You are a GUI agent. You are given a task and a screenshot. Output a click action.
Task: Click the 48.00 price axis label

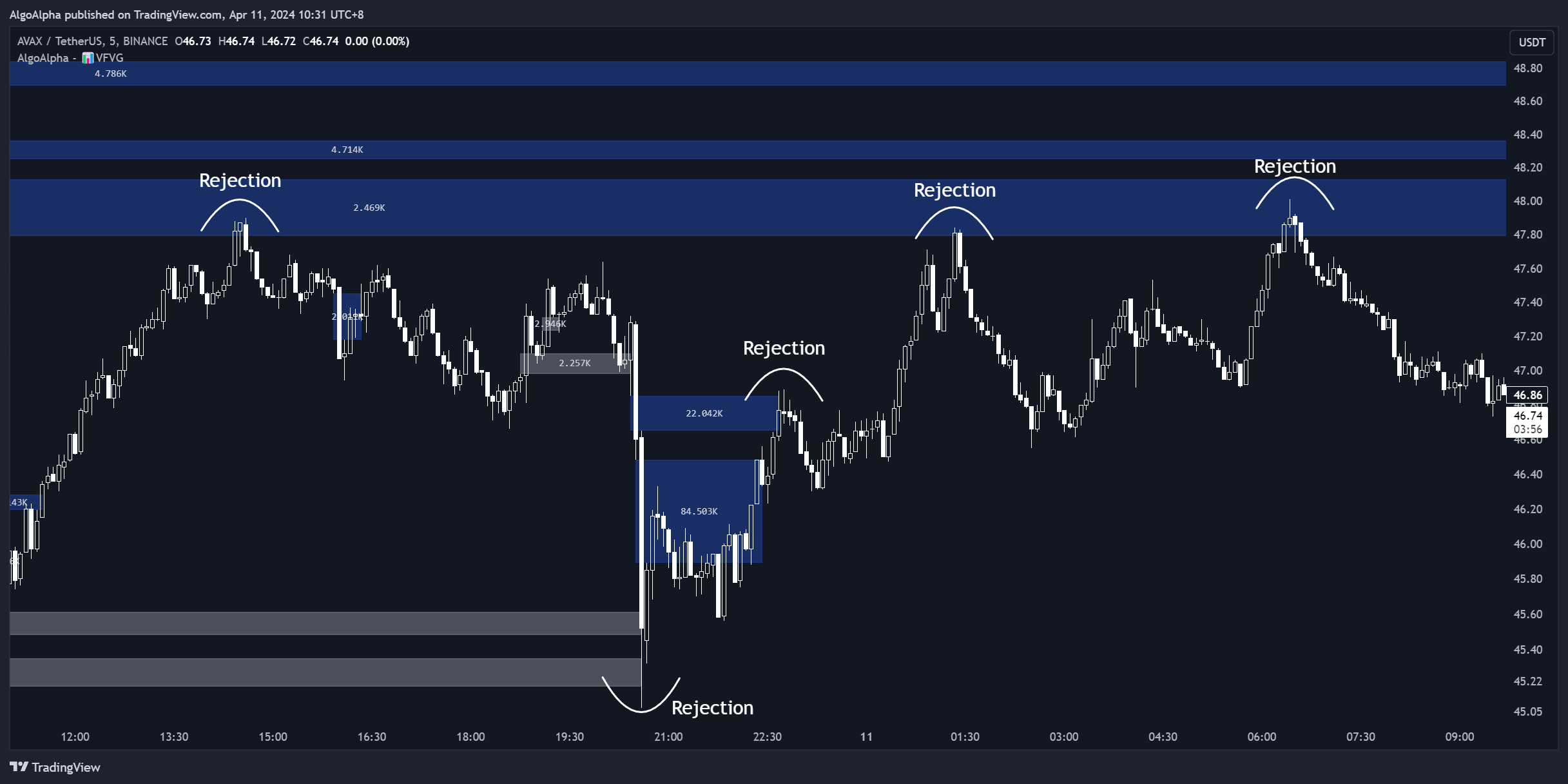[1528, 201]
